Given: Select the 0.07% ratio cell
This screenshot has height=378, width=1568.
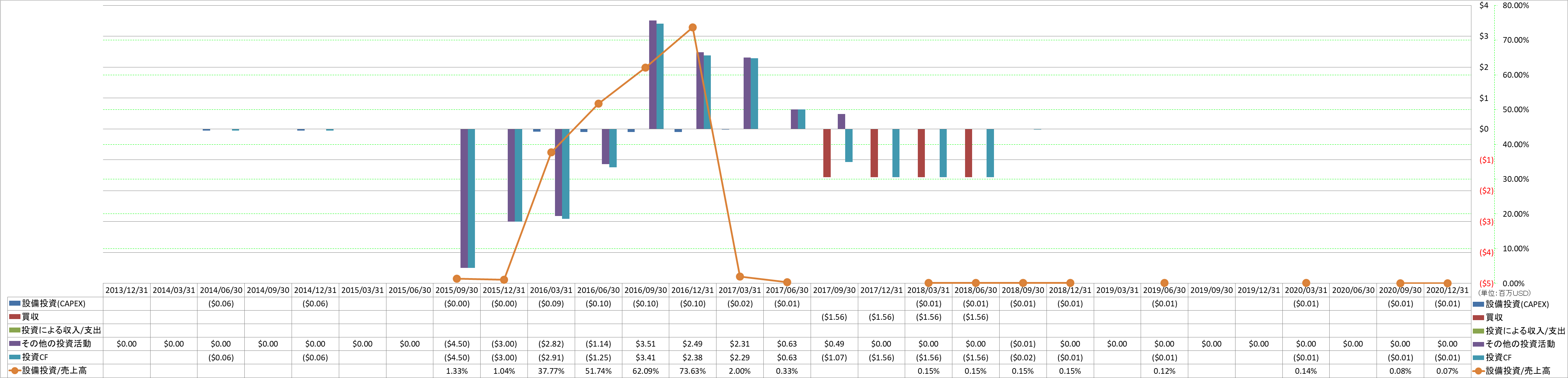Looking at the screenshot, I should [1447, 371].
